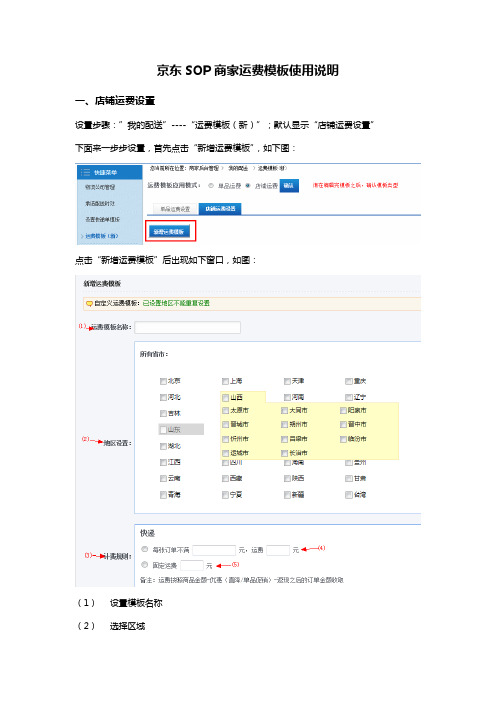Switch to the 单品运费设置 tab
This screenshot has width=496, height=702.
coord(175,209)
